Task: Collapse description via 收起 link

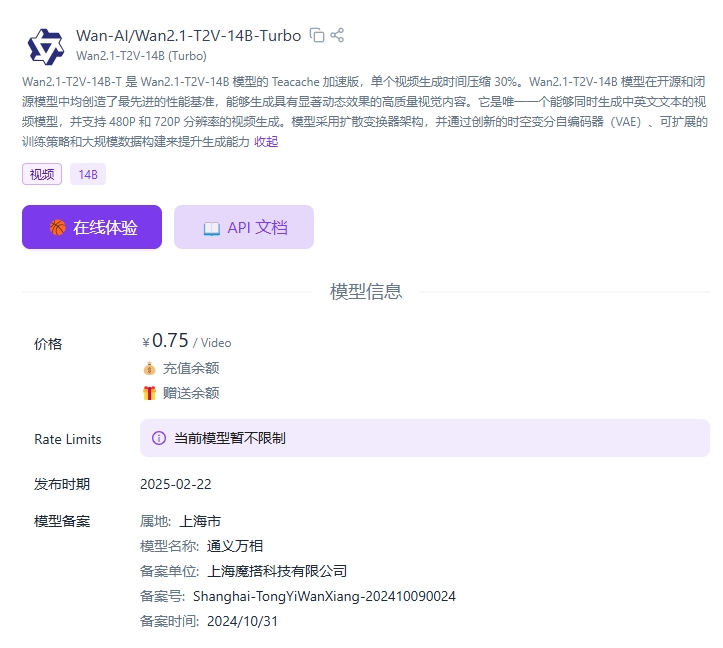Action: point(266,142)
